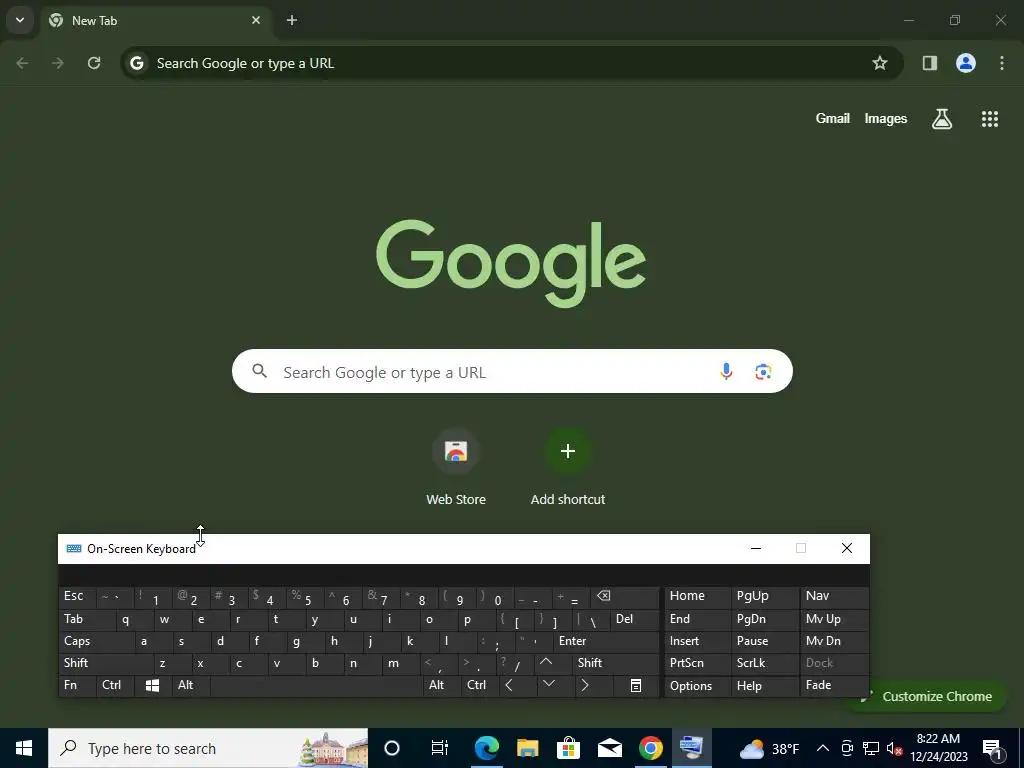The width and height of the screenshot is (1024, 768).
Task: Toggle the ScrLk key
Action: 765,664
